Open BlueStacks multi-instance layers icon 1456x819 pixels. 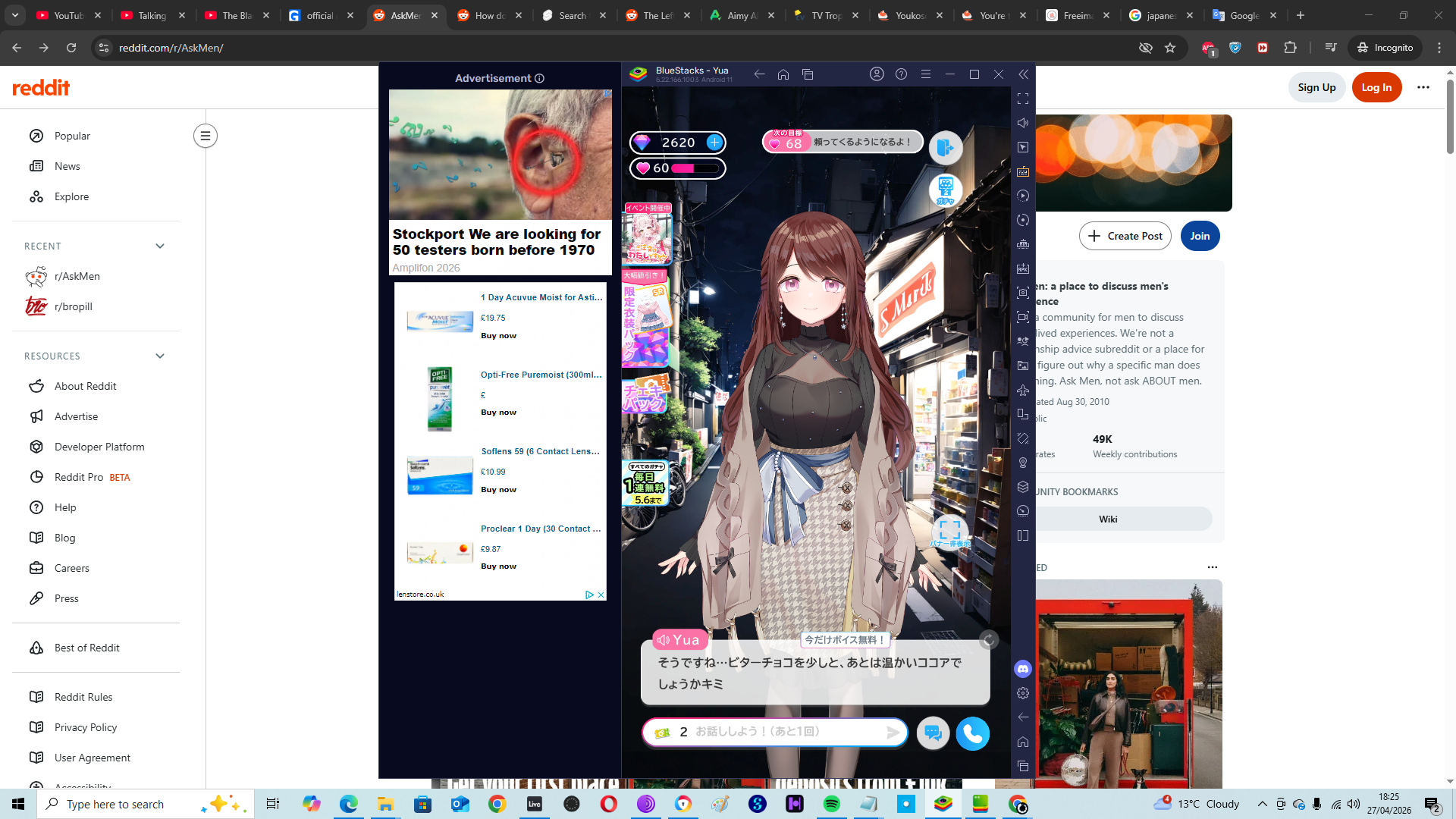[x=1023, y=487]
